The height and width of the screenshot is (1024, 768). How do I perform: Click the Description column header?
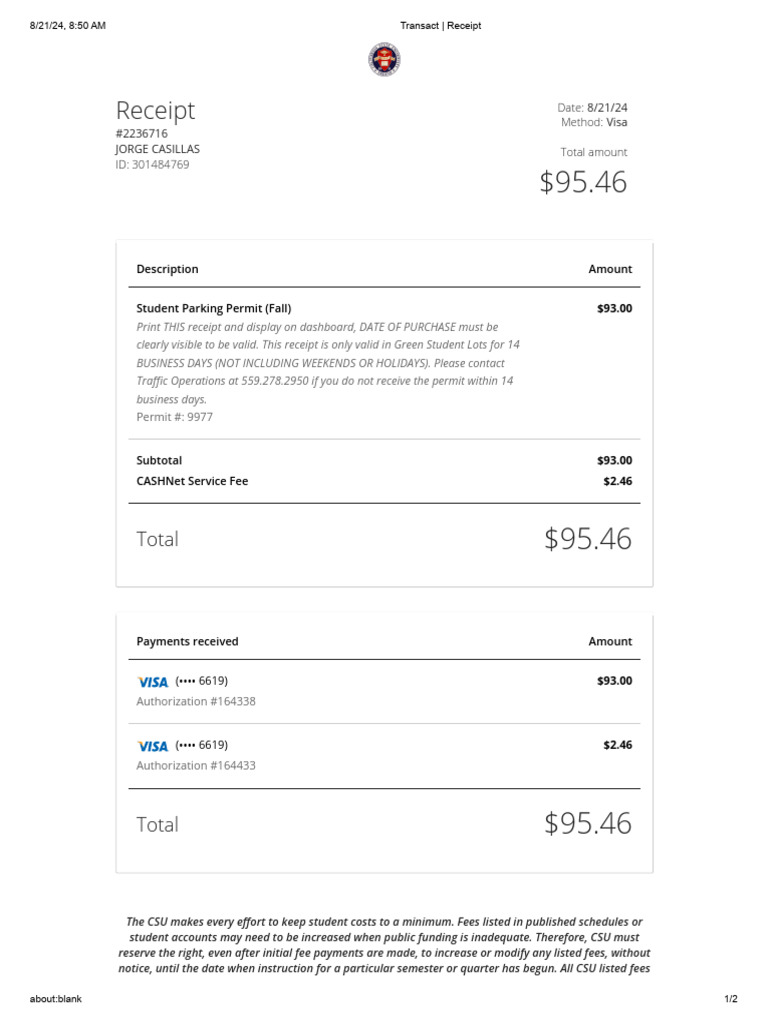click(x=167, y=269)
